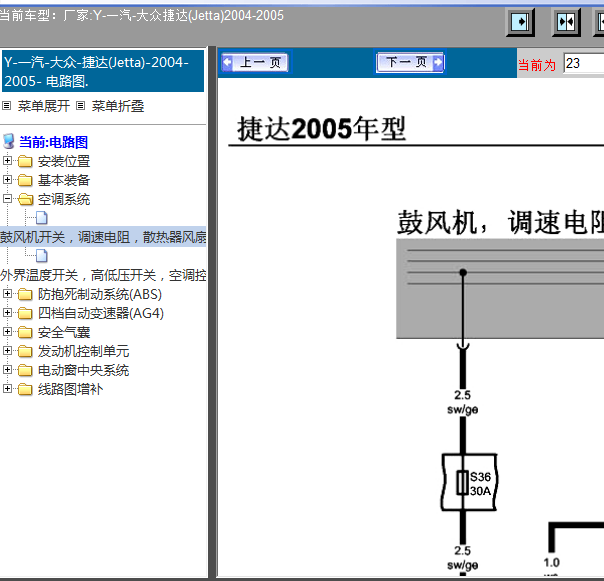Click the 基本装备 folder icon
The image size is (604, 581).
point(25,180)
